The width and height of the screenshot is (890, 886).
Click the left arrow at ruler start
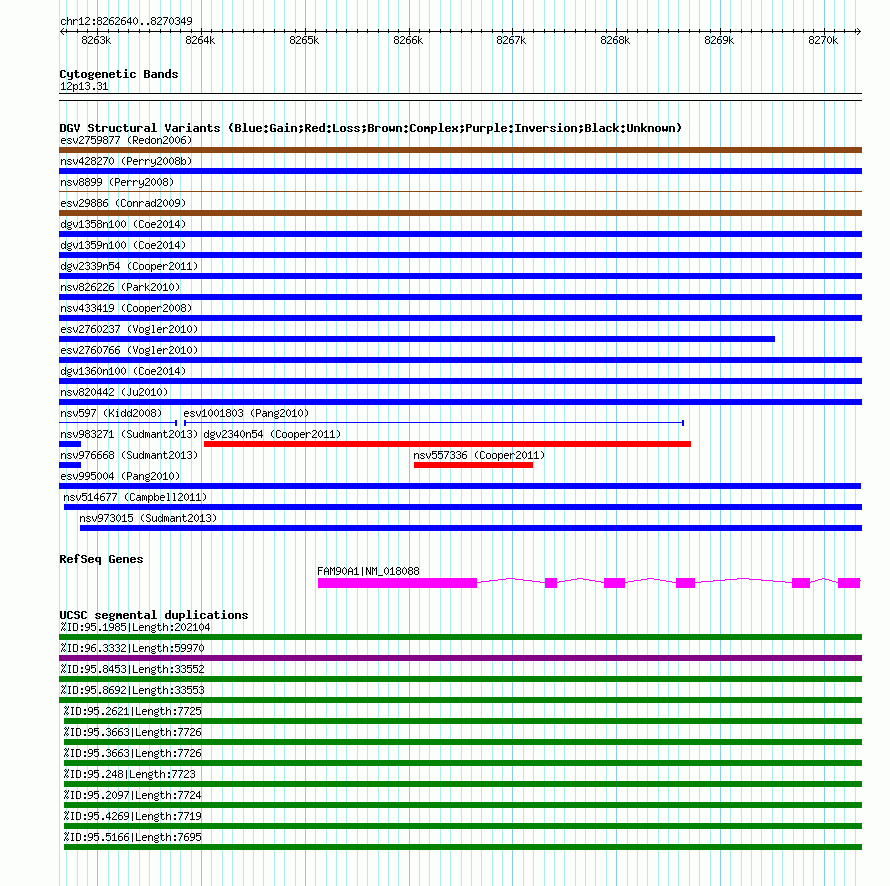[62, 32]
